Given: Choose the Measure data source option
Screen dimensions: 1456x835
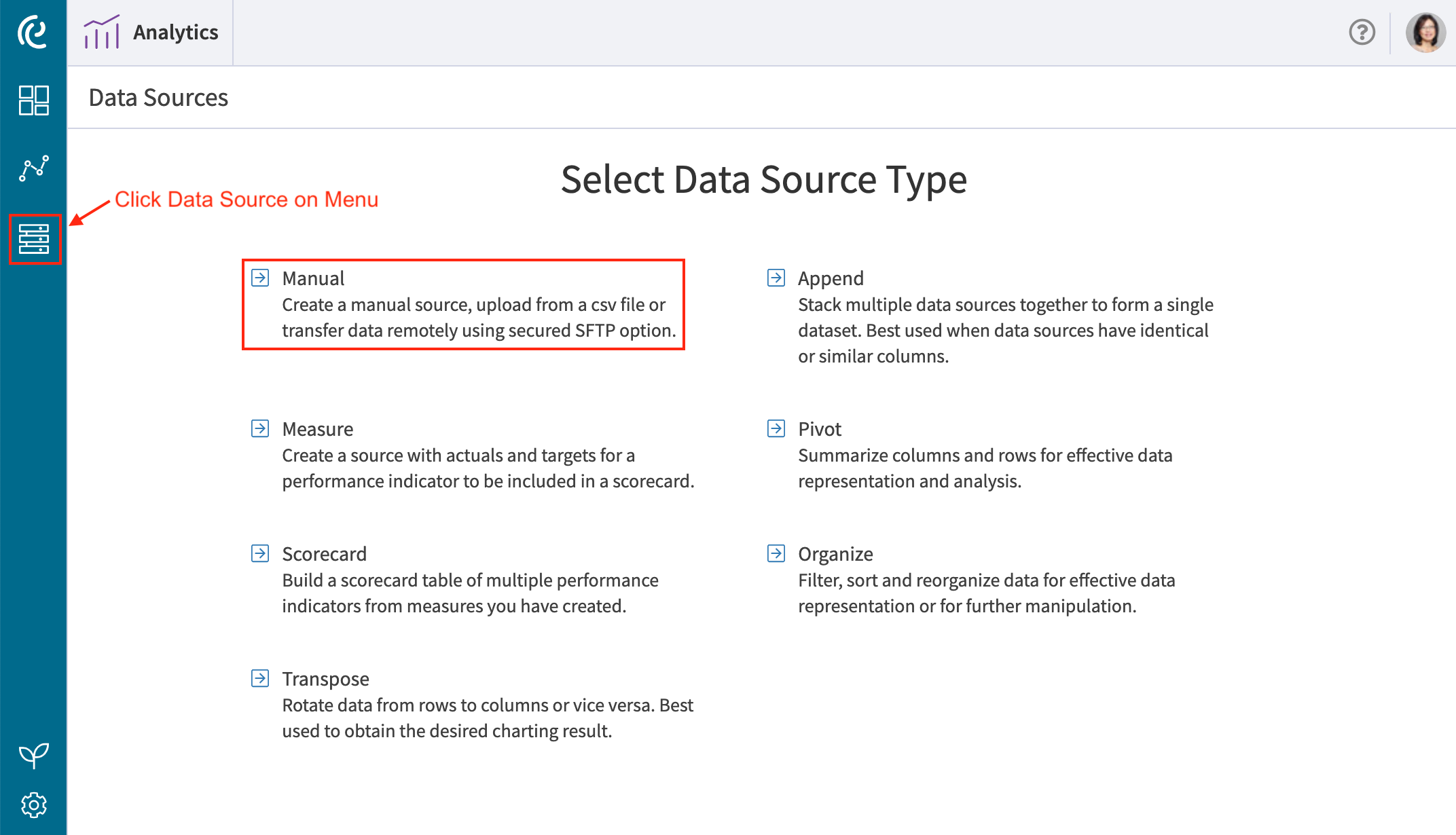Looking at the screenshot, I should pyautogui.click(x=317, y=429).
